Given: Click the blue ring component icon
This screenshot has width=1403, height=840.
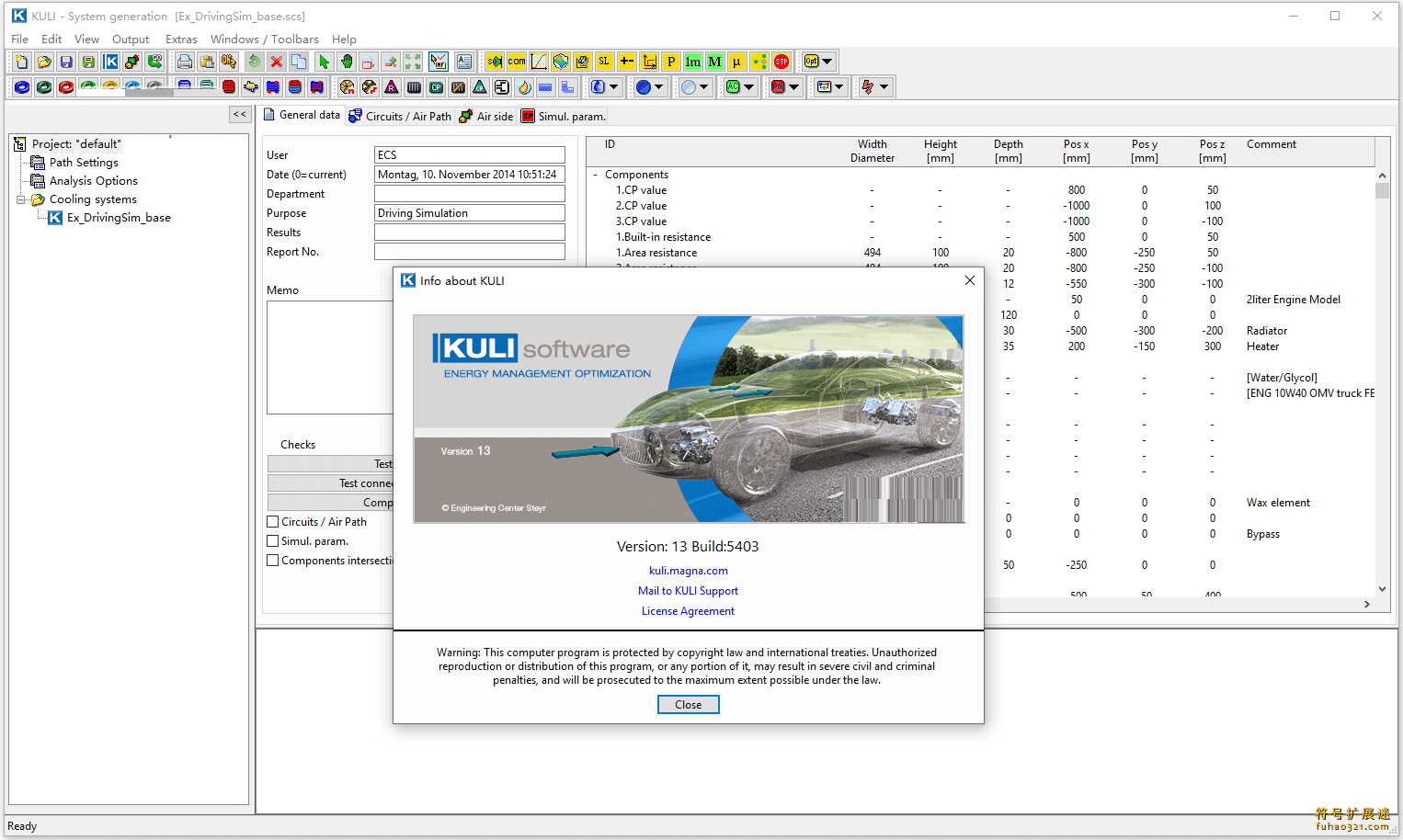Looking at the screenshot, I should [x=22, y=87].
